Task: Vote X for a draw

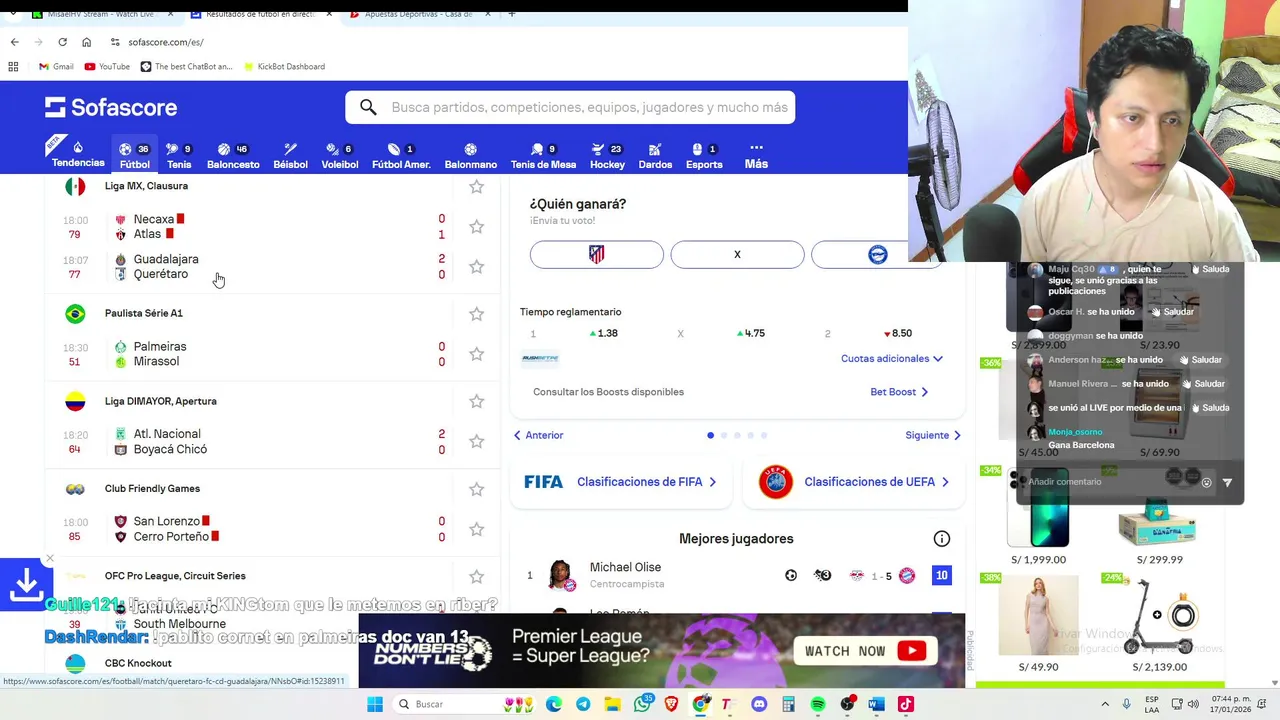Action: (x=737, y=255)
